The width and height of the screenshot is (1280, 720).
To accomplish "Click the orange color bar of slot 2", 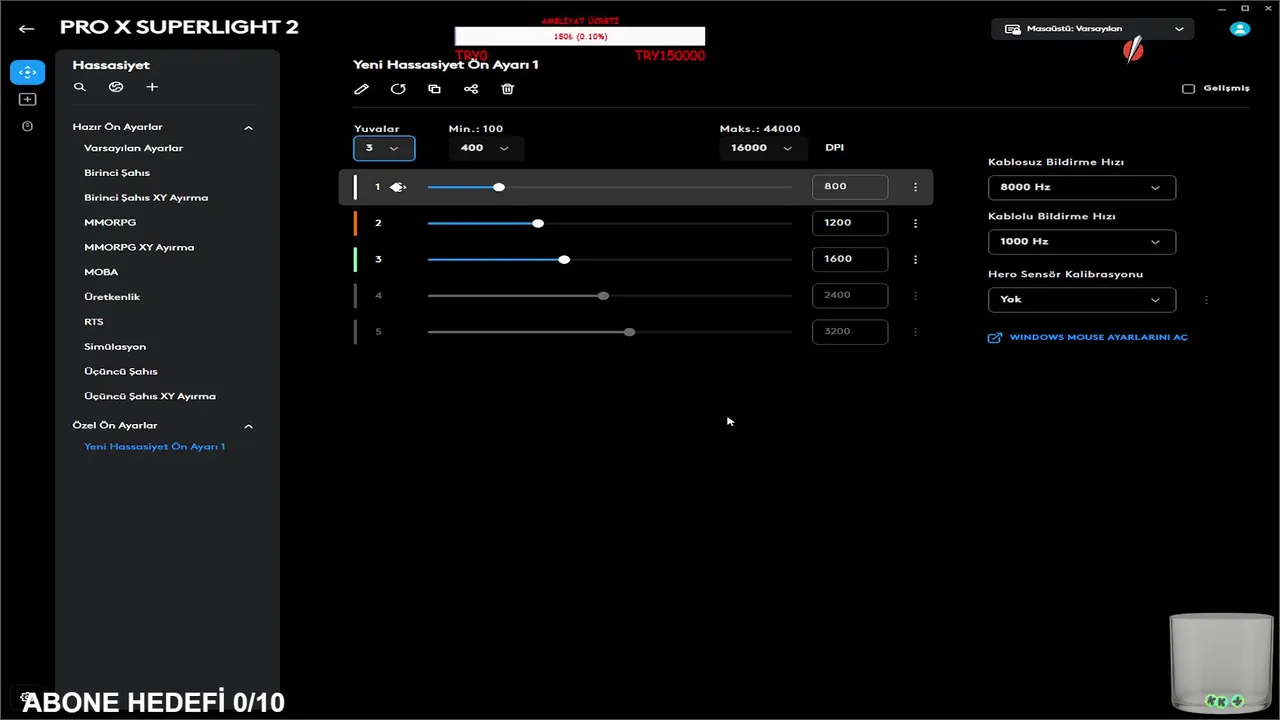I will (x=355, y=223).
